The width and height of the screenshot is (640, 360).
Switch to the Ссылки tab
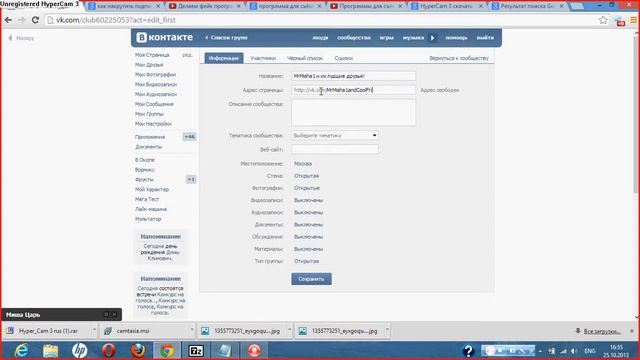(x=344, y=58)
